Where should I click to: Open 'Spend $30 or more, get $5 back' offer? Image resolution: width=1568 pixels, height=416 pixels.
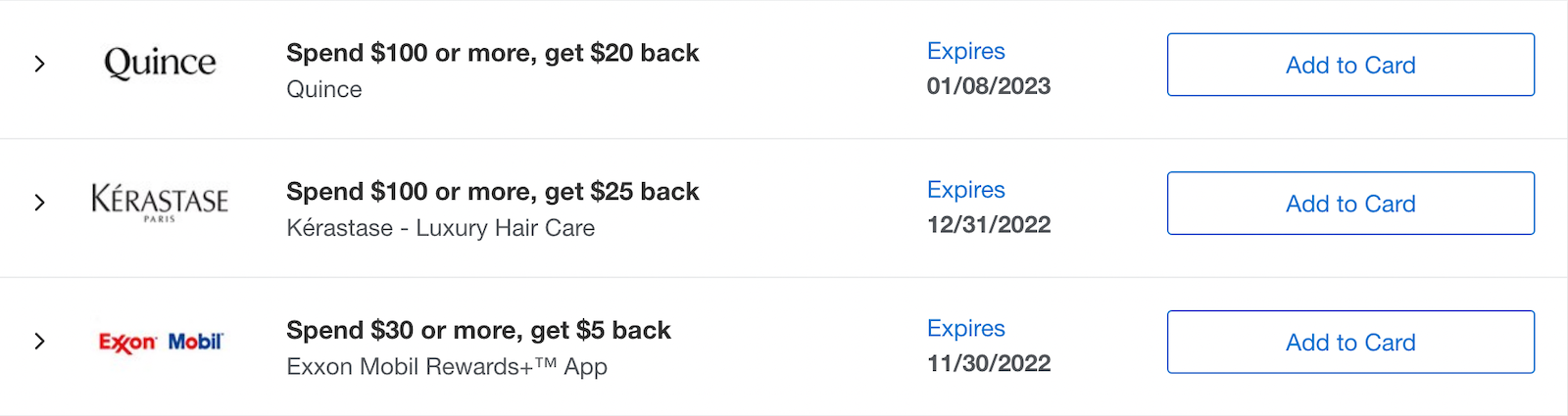pos(478,331)
